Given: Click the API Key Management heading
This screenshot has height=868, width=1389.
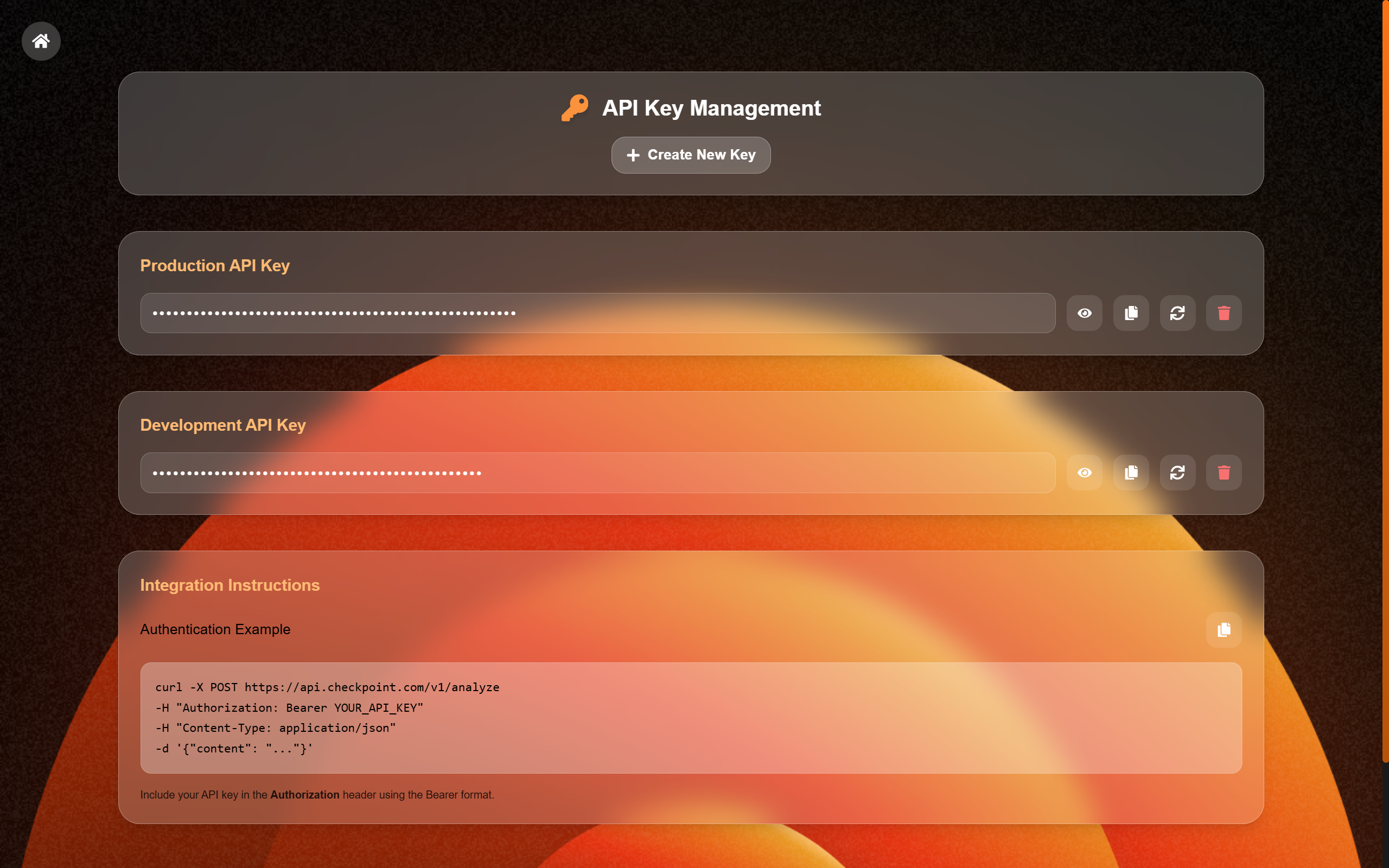Looking at the screenshot, I should 711,108.
